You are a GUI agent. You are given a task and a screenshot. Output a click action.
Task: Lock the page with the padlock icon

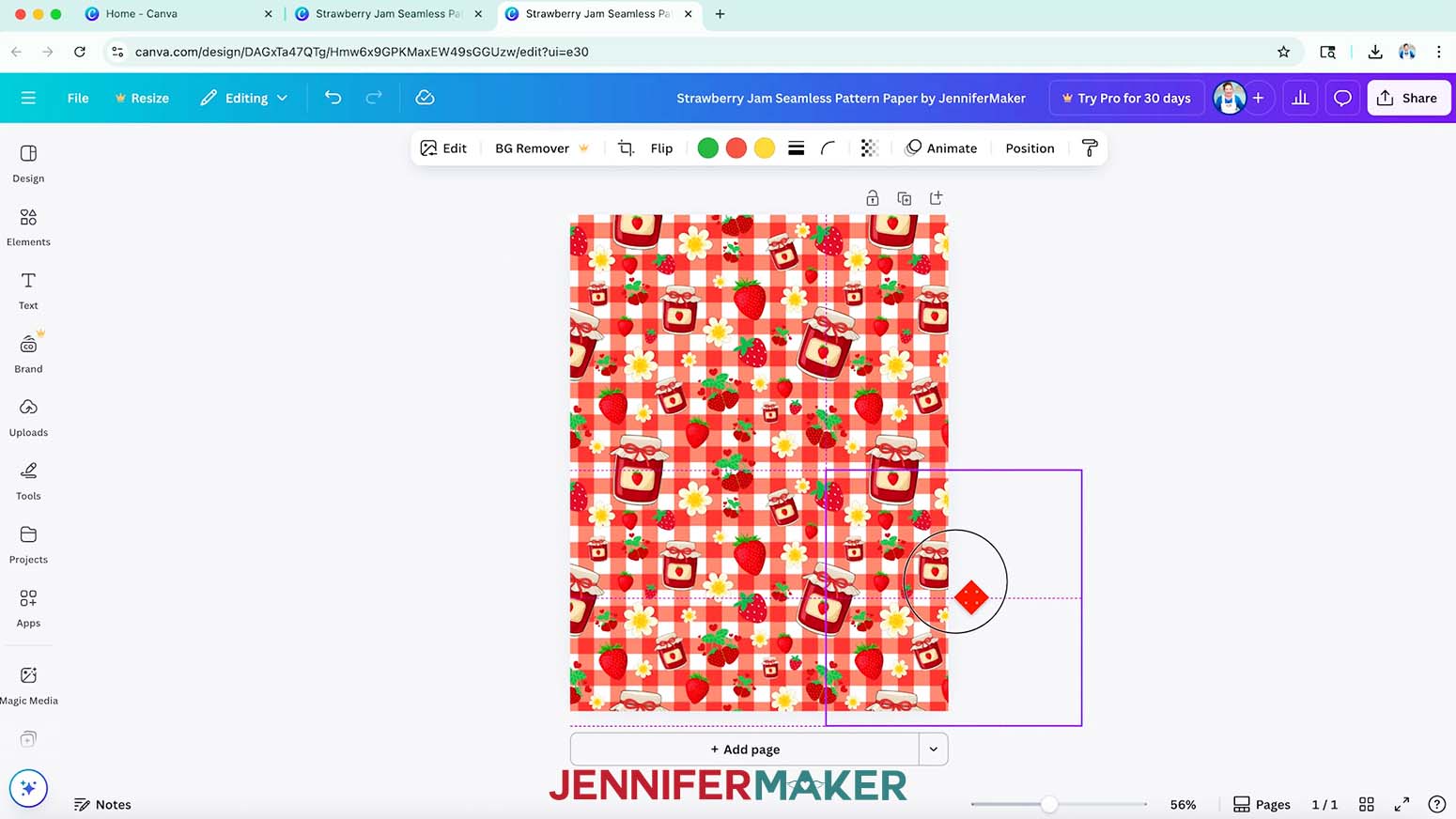click(873, 198)
